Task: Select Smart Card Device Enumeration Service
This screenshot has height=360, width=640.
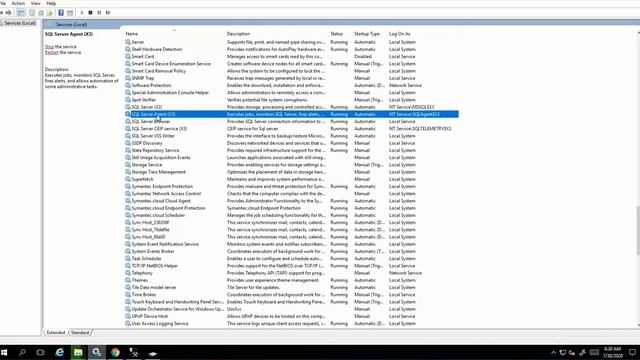Action: (292, 64)
